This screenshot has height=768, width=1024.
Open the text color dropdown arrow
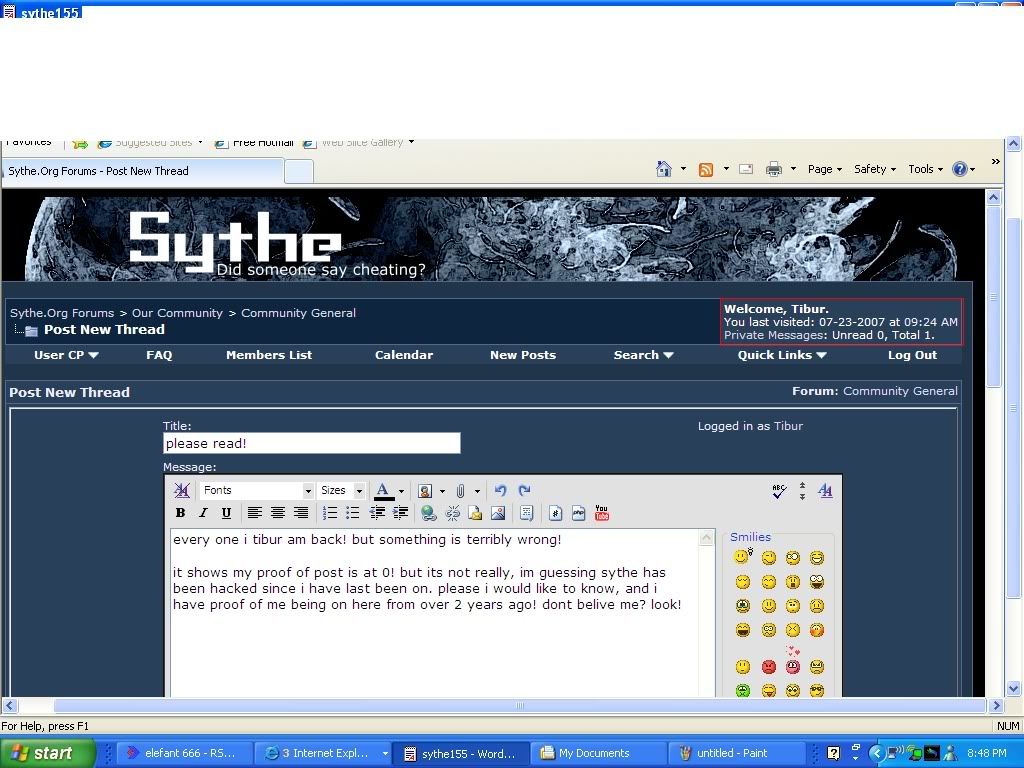(x=401, y=491)
